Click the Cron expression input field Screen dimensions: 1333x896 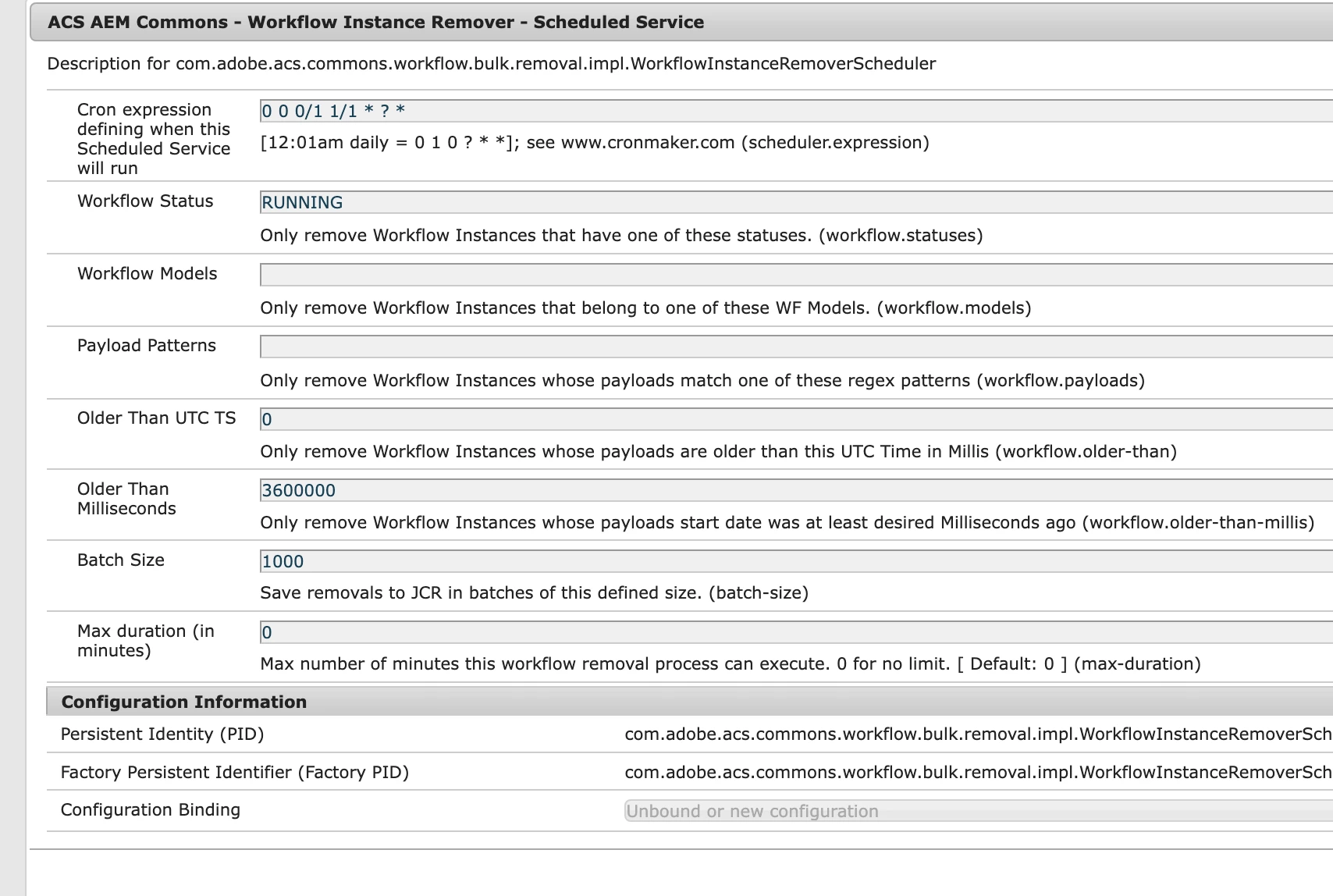(x=796, y=111)
